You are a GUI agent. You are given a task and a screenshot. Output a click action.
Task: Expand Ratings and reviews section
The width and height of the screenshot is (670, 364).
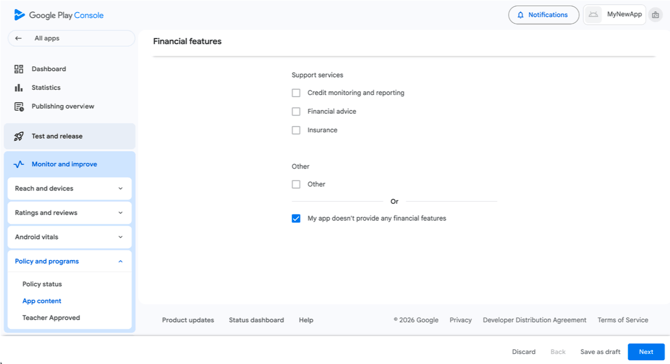(70, 213)
